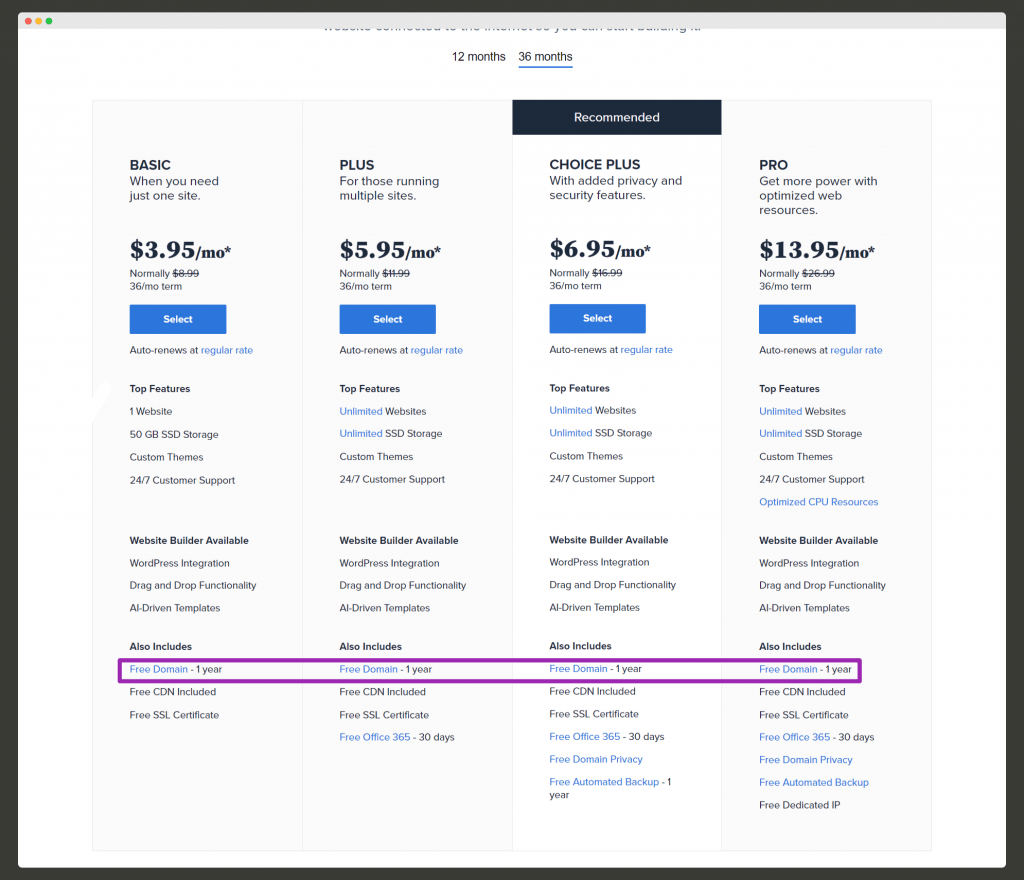This screenshot has height=880, width=1024.
Task: Choose Select for the CHOICE PLUS plan
Action: [x=597, y=319]
